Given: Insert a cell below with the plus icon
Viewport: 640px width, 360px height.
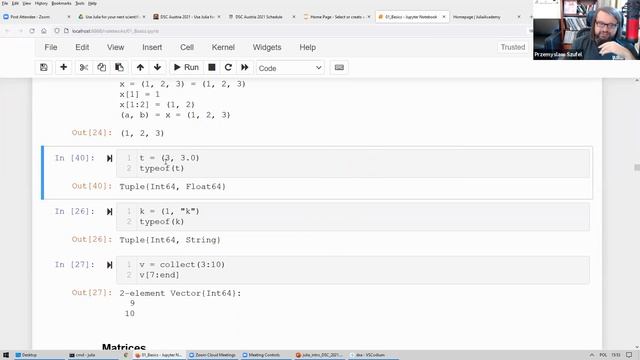Looking at the screenshot, I should pyautogui.click(x=63, y=67).
